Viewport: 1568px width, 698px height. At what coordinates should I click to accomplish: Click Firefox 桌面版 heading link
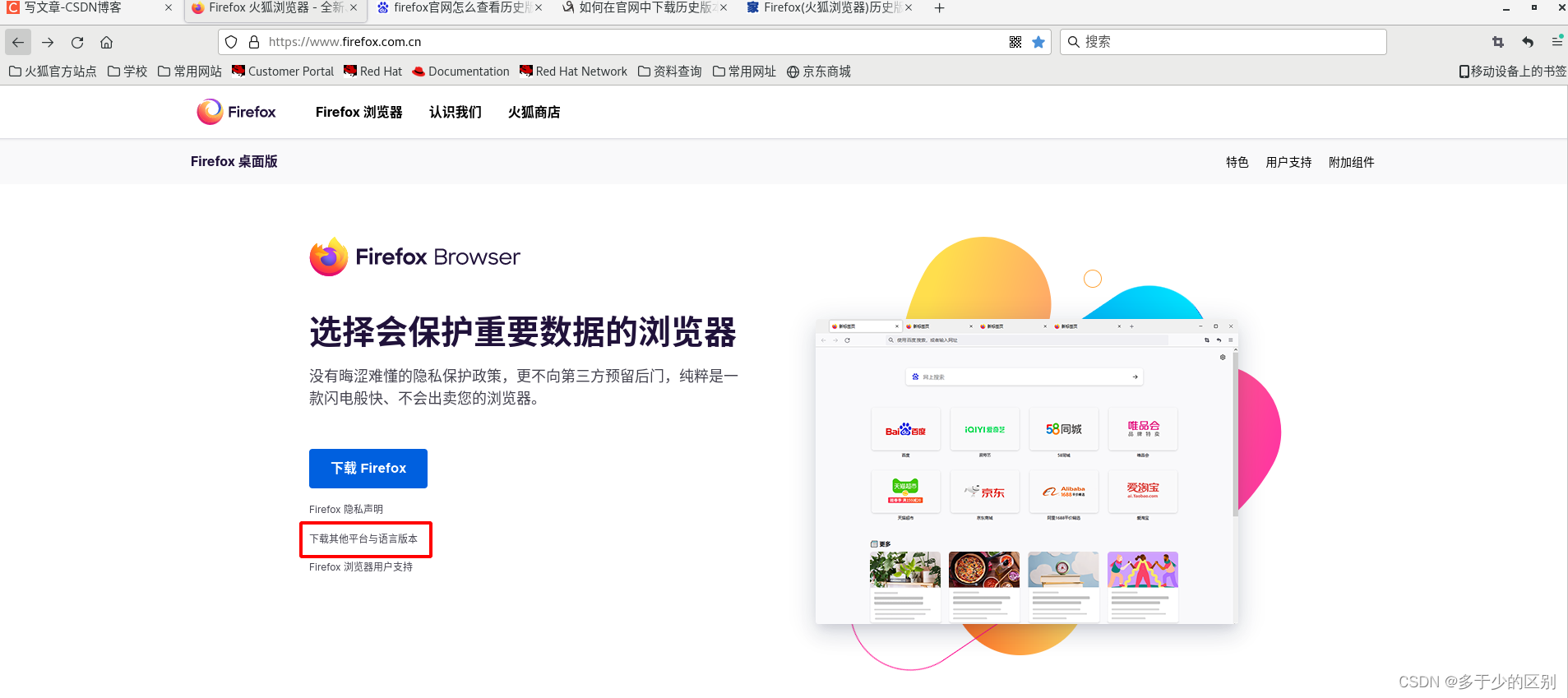[x=234, y=161]
